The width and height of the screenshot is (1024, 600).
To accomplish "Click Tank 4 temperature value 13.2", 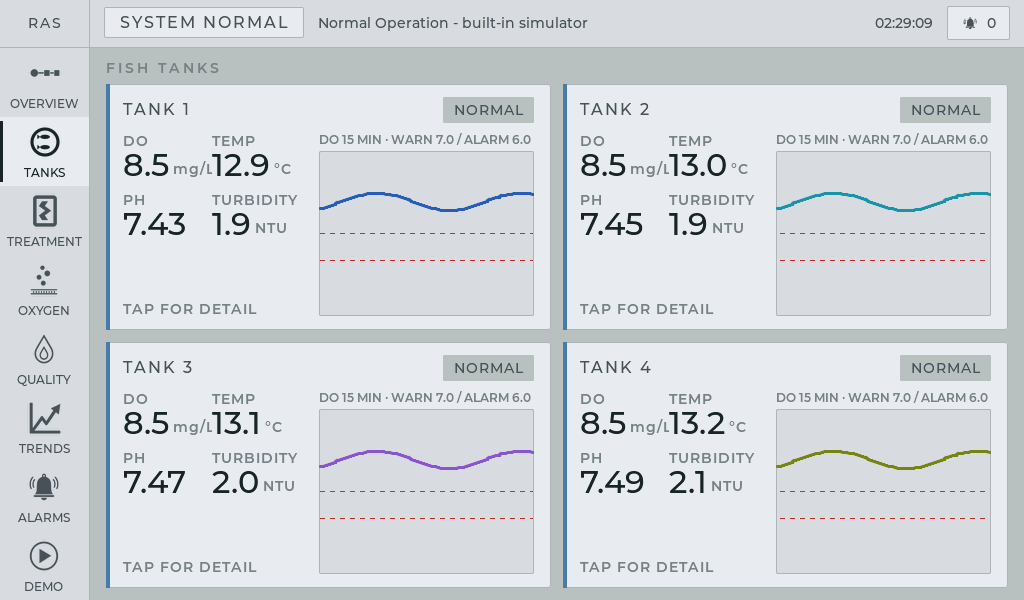I will click(x=696, y=423).
